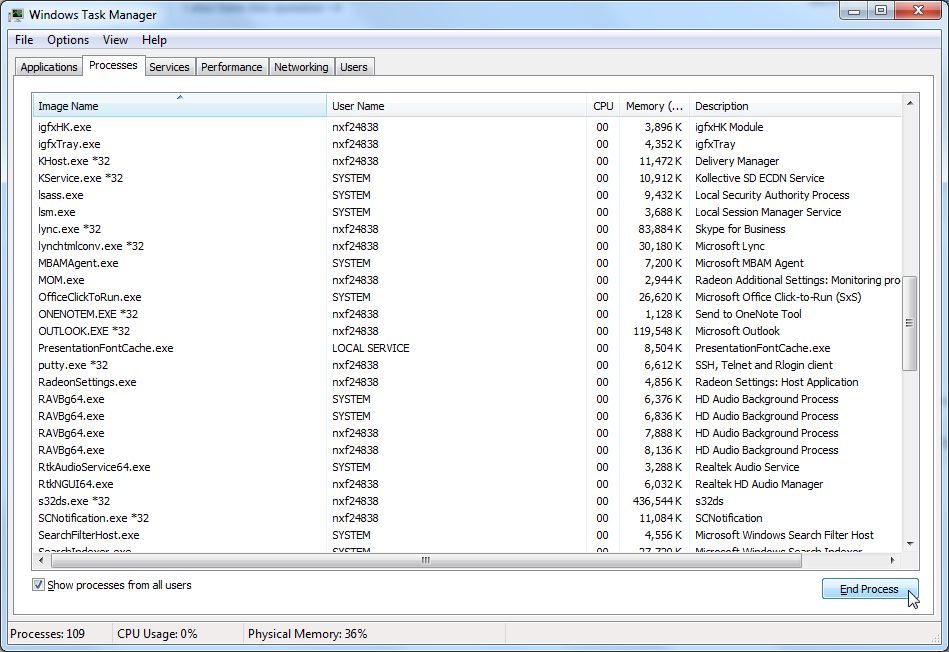This screenshot has width=949, height=652.
Task: Switch to the Services tab
Action: (169, 67)
